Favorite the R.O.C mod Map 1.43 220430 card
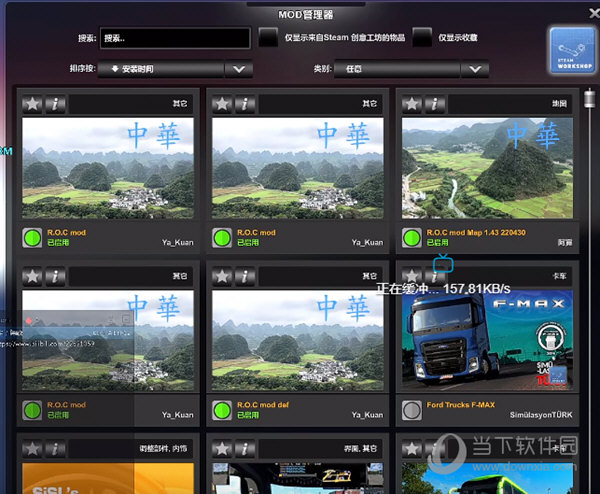Screen dimensions: 600x494 412,104
